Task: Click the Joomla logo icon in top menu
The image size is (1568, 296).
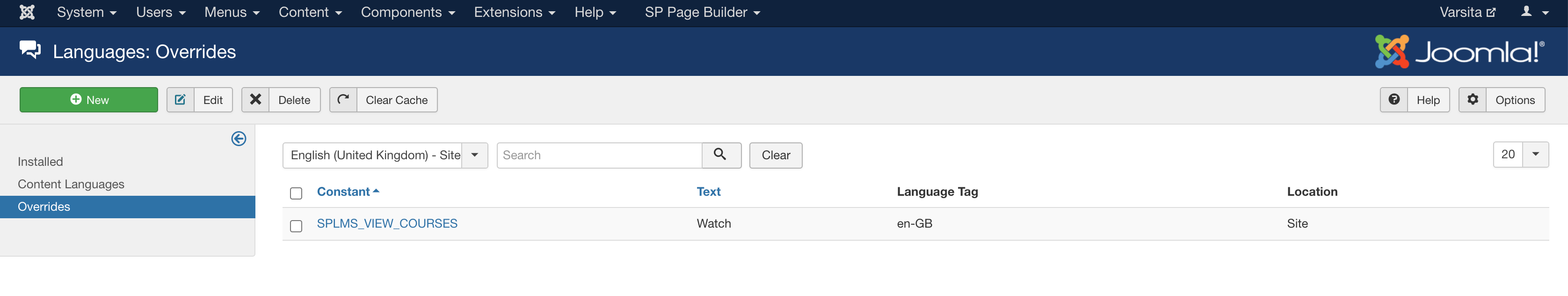Action: pos(27,12)
